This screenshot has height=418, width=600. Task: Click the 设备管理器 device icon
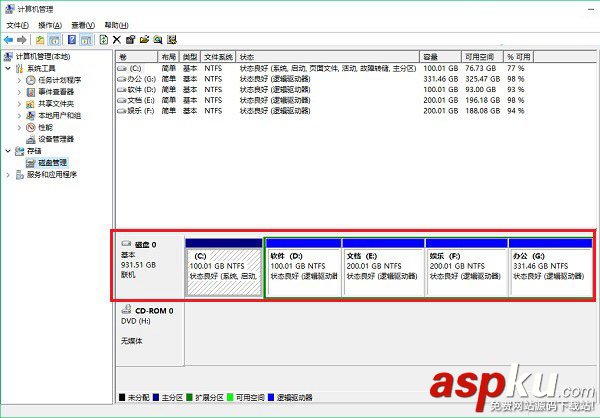pyautogui.click(x=31, y=139)
